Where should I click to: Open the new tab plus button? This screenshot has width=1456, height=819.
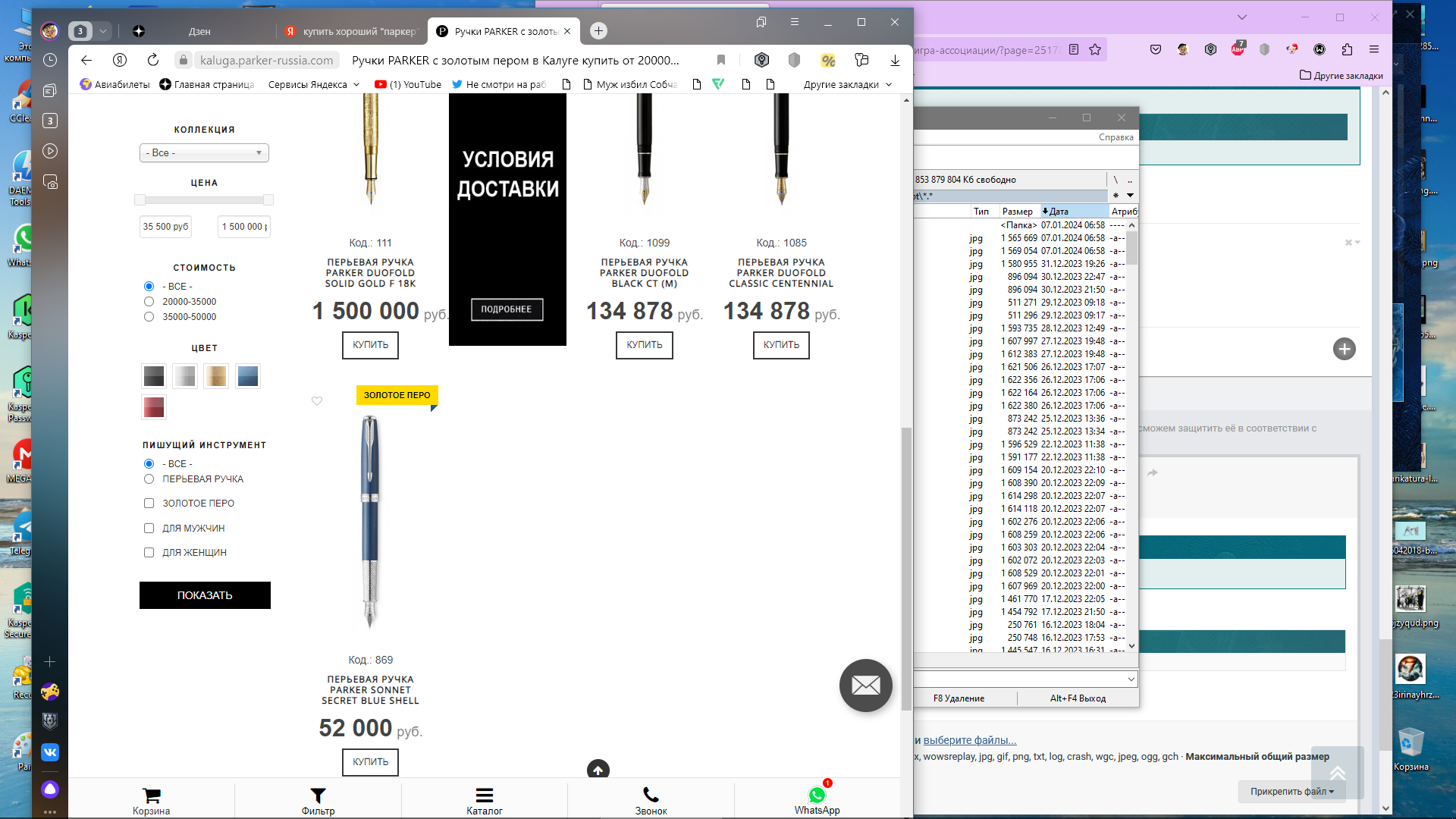click(x=598, y=31)
